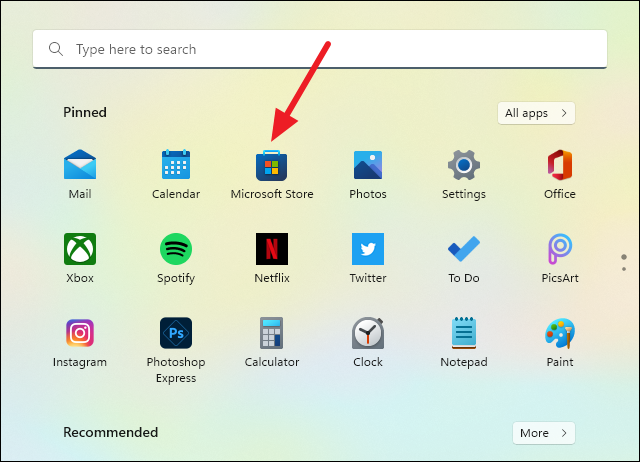
Task: Click the Type here to search box
Action: tap(320, 49)
